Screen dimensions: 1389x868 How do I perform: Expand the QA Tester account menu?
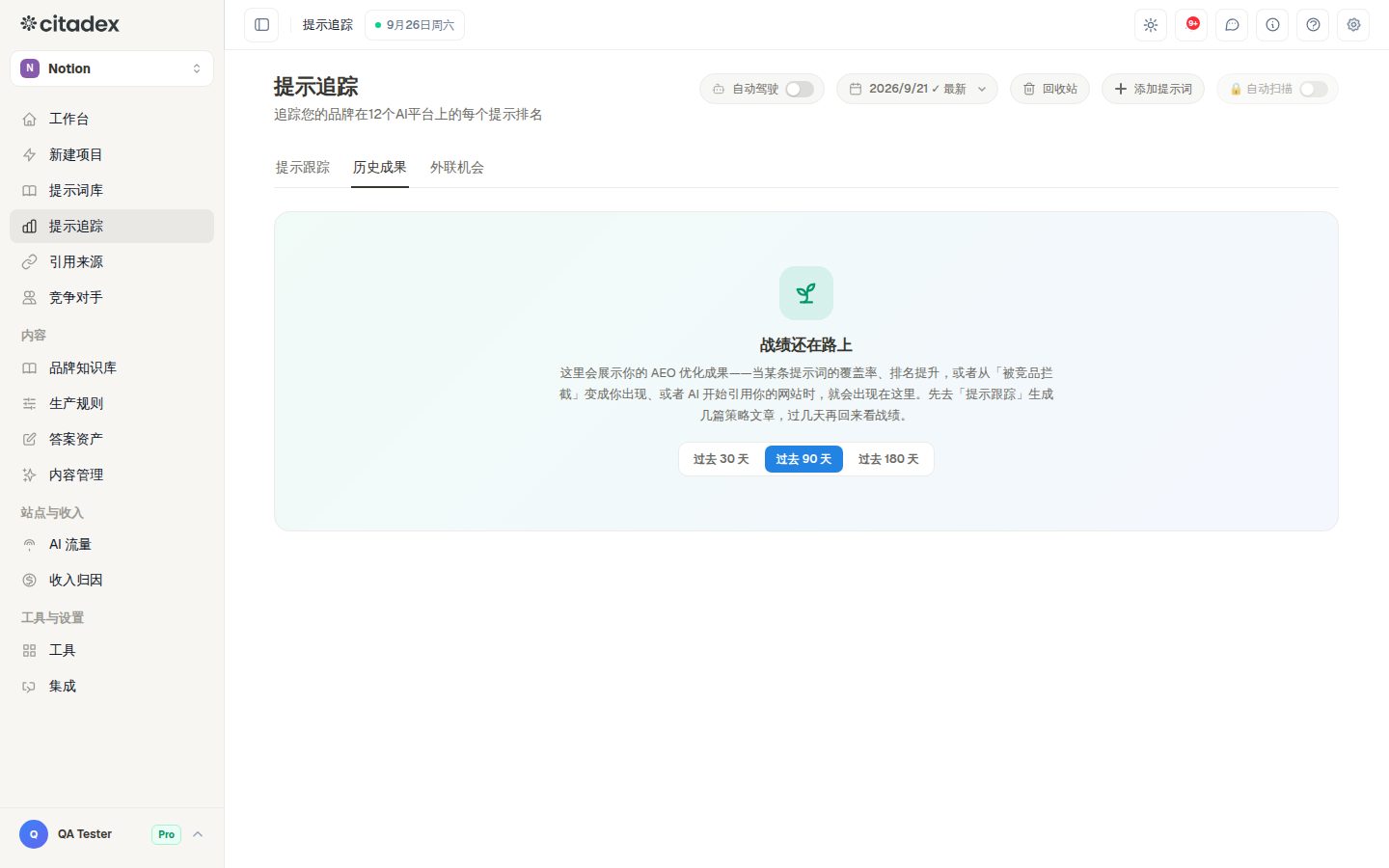(112, 834)
